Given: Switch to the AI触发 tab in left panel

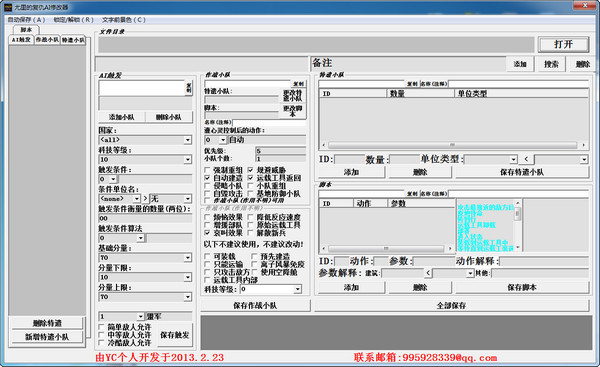Looking at the screenshot, I should [21, 40].
